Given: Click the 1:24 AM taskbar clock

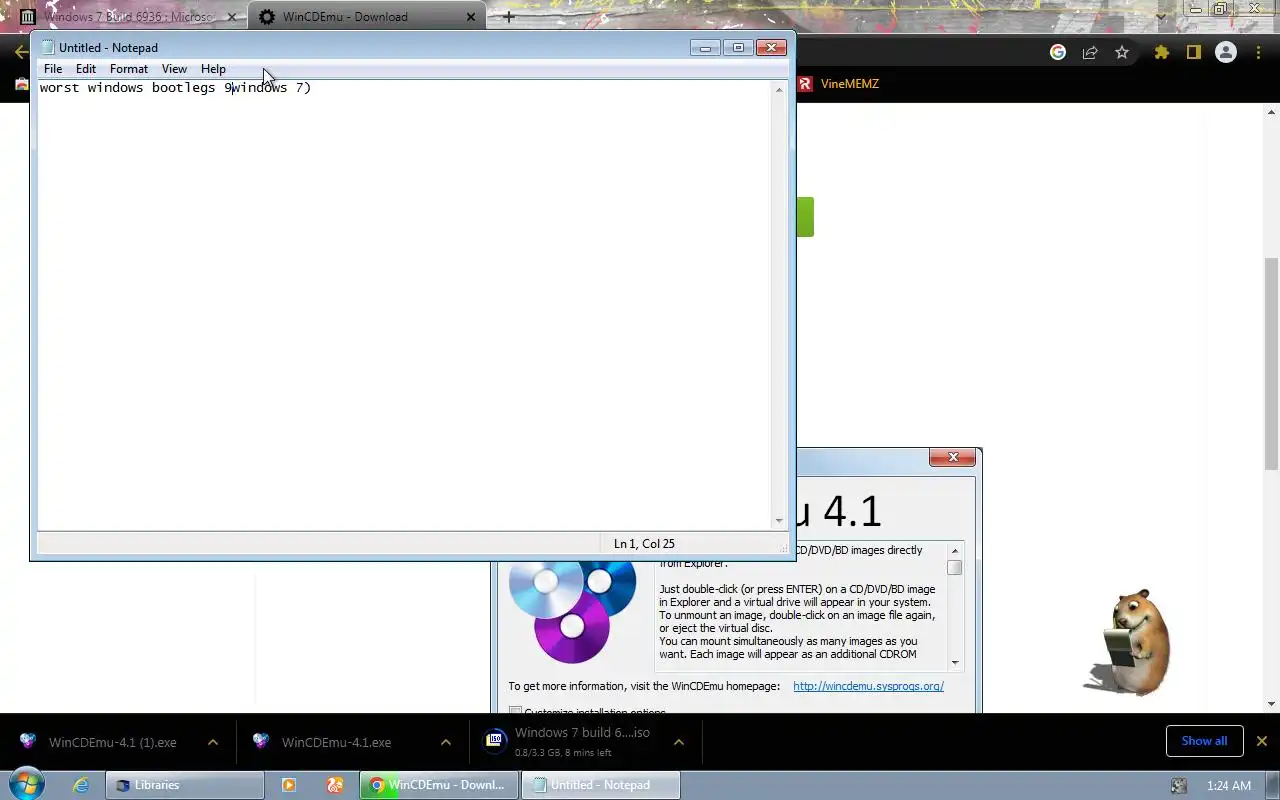Looking at the screenshot, I should pos(1228,786).
